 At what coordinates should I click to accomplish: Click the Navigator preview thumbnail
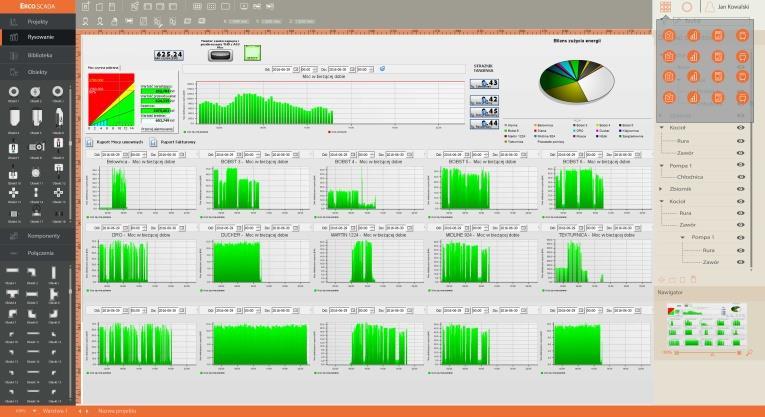pyautogui.click(x=706, y=325)
